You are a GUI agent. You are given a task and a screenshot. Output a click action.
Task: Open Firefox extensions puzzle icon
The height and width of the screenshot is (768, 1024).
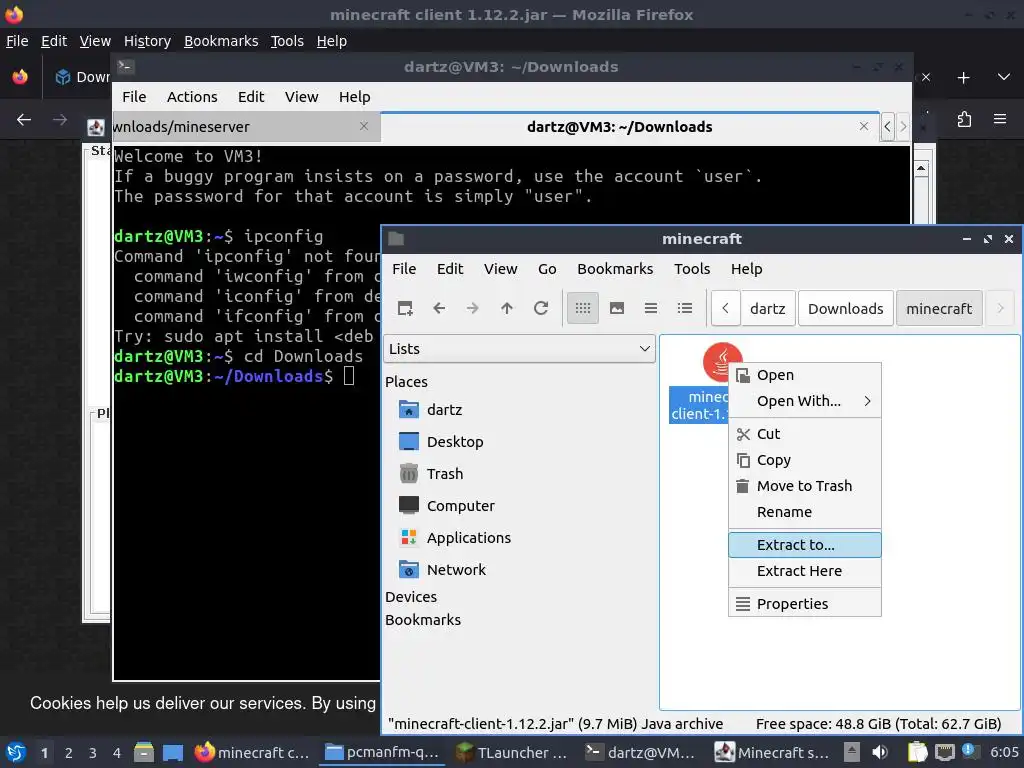coord(965,119)
